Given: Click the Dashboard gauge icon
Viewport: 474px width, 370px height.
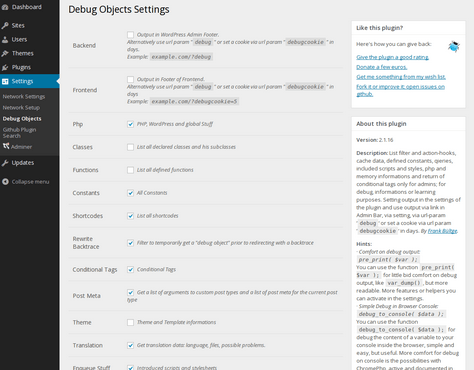Looking at the screenshot, I should point(5,7).
